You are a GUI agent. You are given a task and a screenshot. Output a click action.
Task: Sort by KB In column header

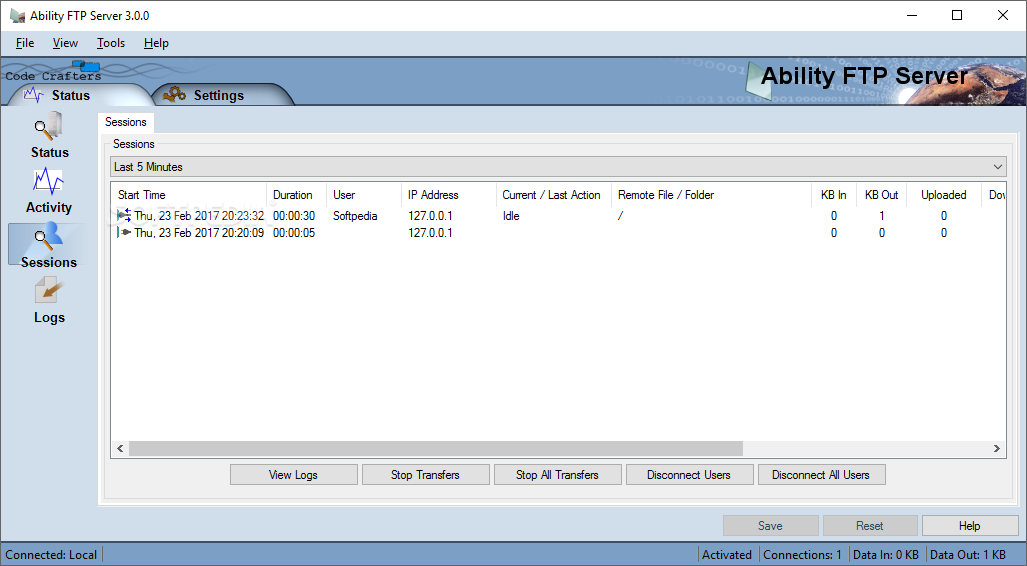click(x=834, y=195)
